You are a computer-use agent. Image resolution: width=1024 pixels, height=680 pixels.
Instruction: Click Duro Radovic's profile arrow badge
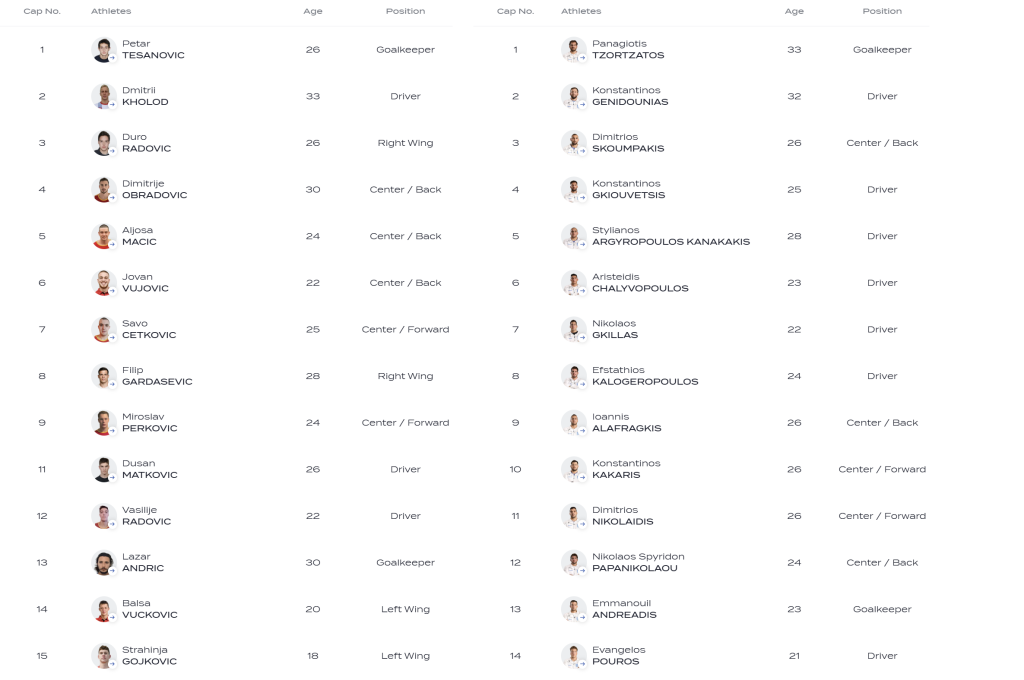(x=112, y=152)
